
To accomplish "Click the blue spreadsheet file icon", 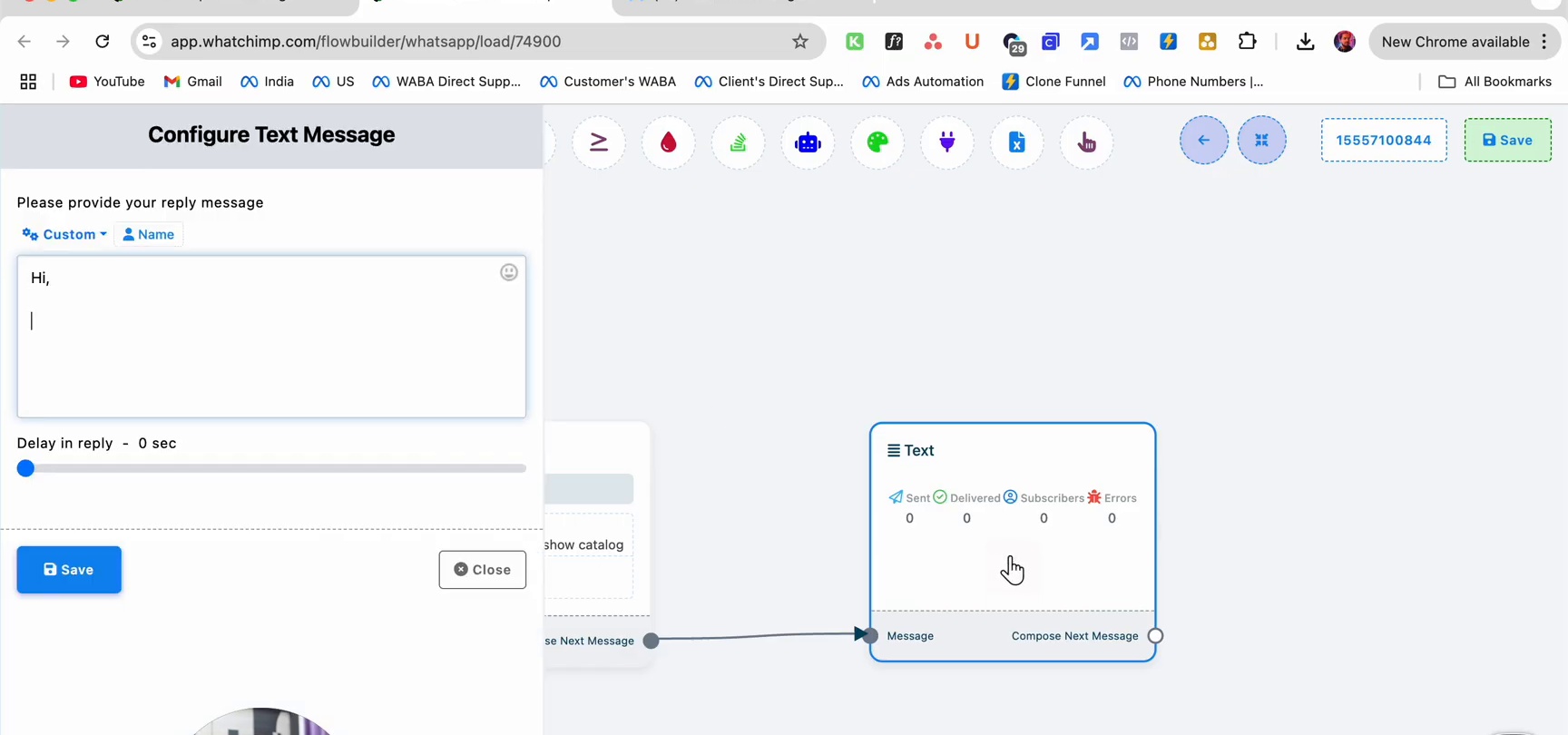I will (x=1017, y=142).
